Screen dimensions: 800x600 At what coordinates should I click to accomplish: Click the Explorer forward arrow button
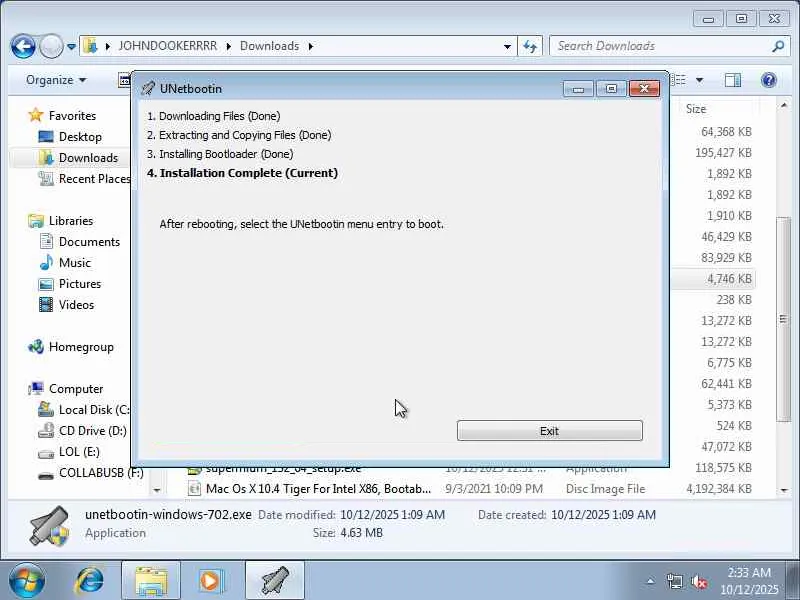(51, 46)
